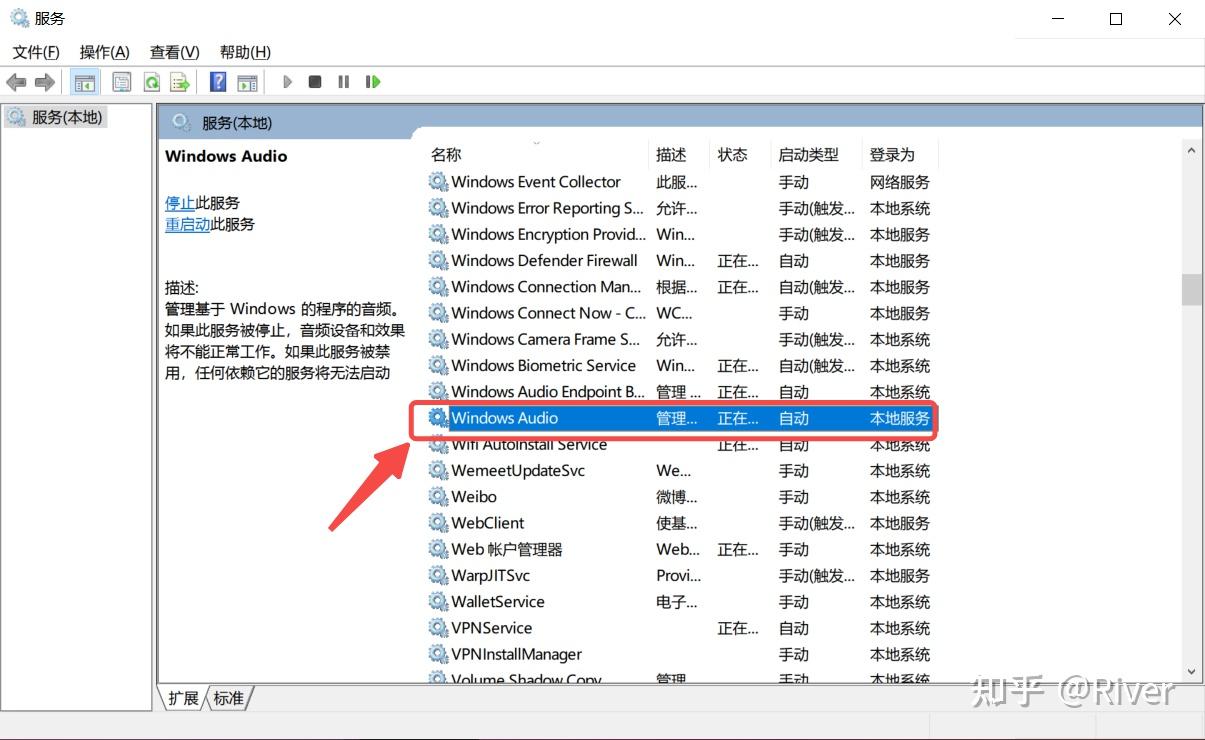1205x740 pixels.
Task: Select 服务(本地) in the left tree
Action: point(57,117)
